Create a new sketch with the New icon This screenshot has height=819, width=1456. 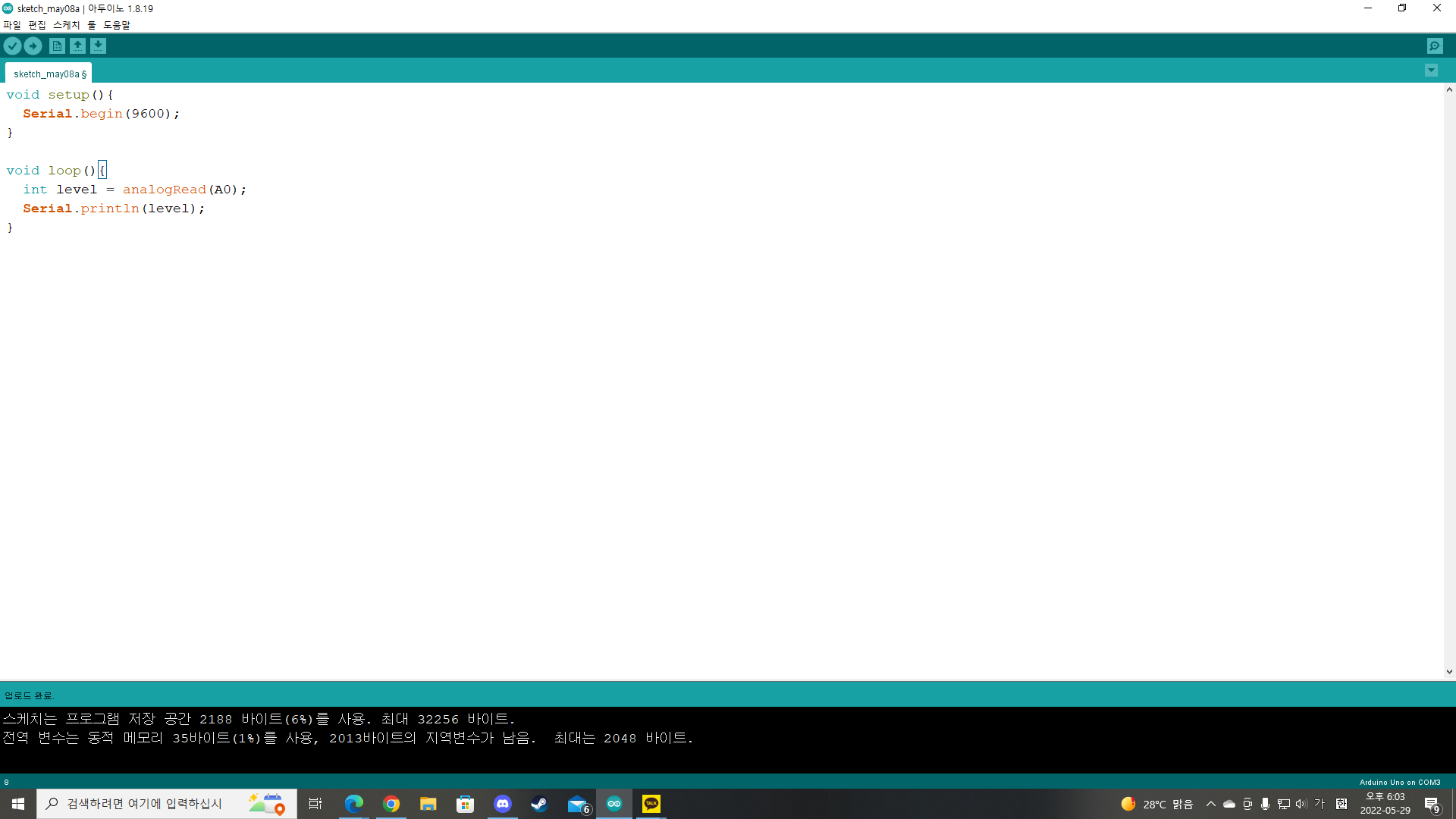click(x=57, y=46)
